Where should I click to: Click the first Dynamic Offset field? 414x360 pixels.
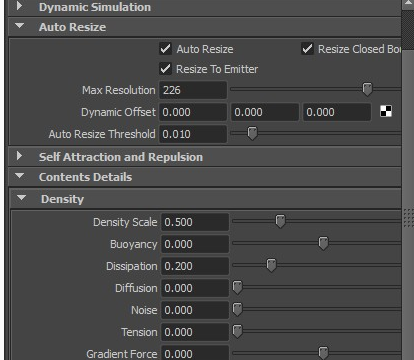coord(193,112)
